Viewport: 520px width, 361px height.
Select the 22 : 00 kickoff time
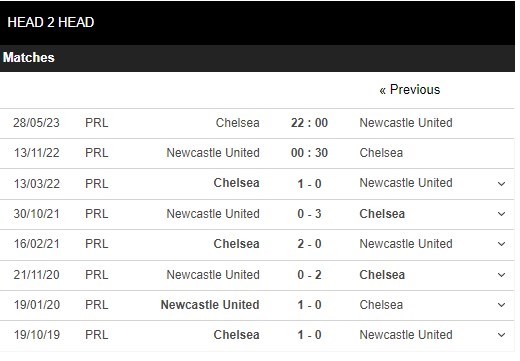309,123
